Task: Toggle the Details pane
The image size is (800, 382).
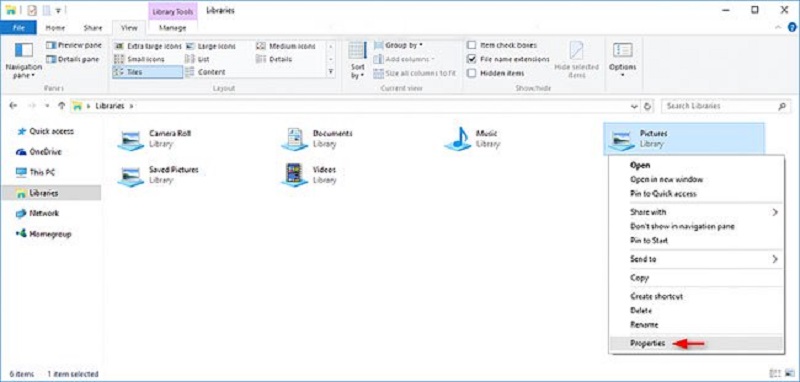Action: [x=73, y=59]
